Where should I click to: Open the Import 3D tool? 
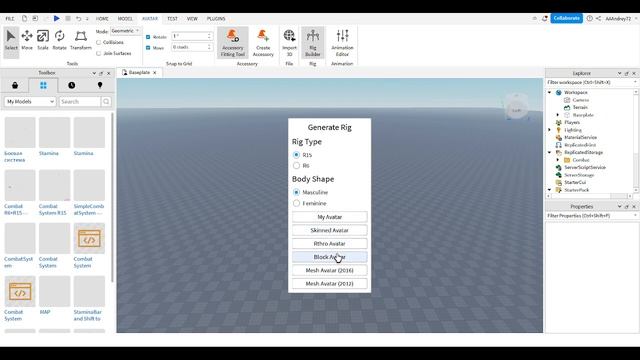point(289,42)
